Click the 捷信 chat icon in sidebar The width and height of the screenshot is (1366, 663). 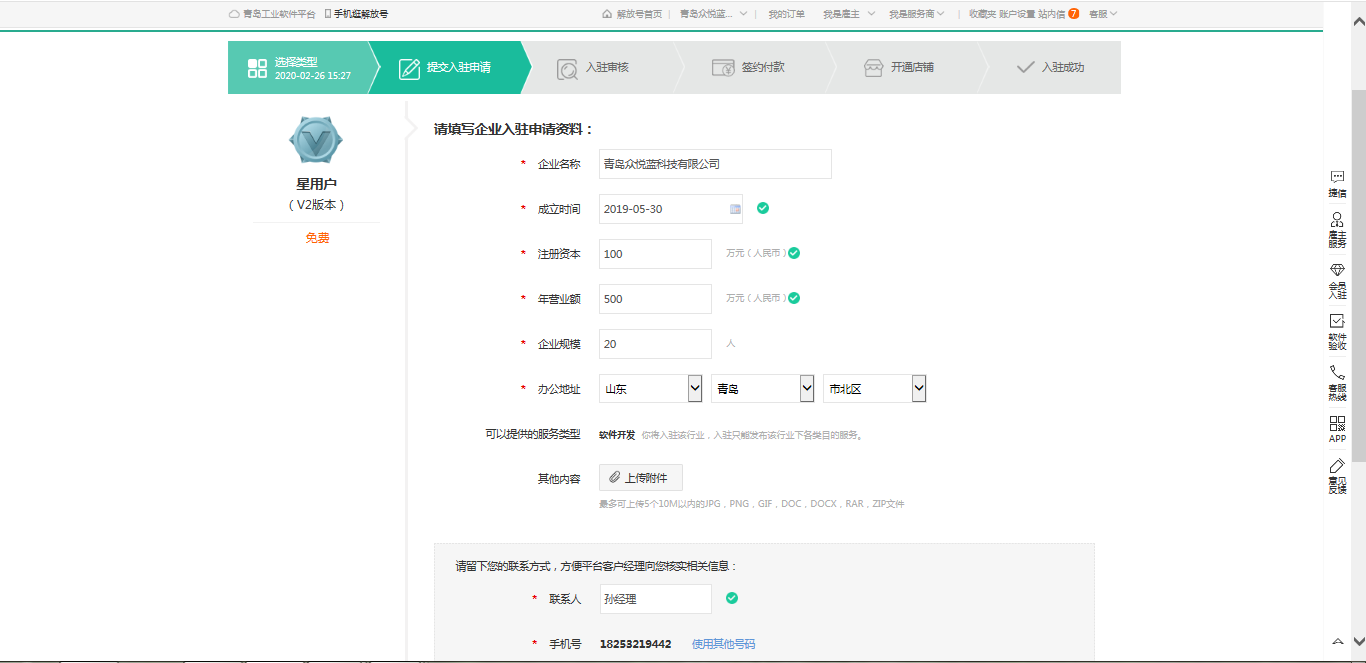tap(1337, 178)
